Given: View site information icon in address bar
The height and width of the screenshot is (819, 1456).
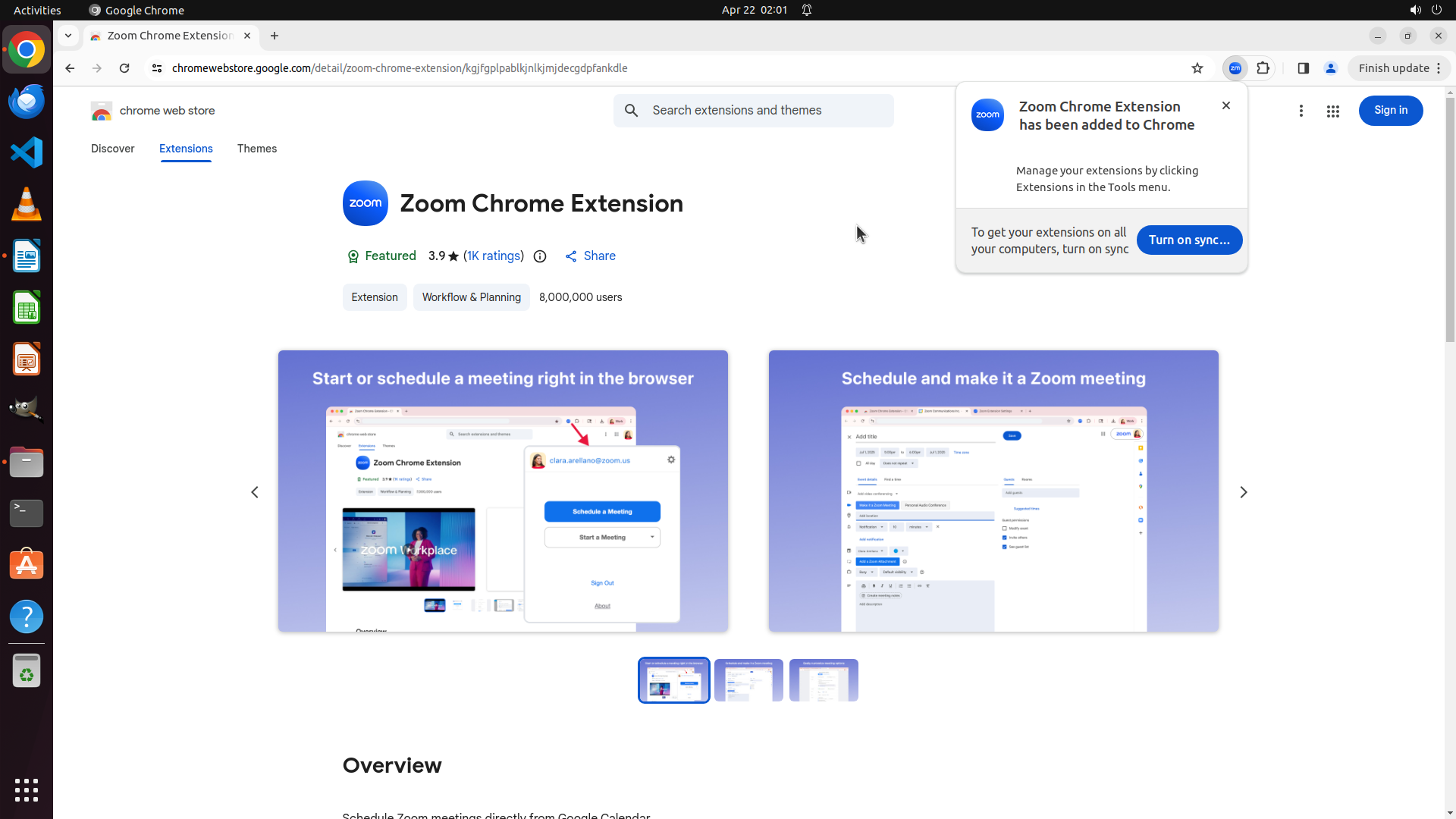Looking at the screenshot, I should [157, 68].
